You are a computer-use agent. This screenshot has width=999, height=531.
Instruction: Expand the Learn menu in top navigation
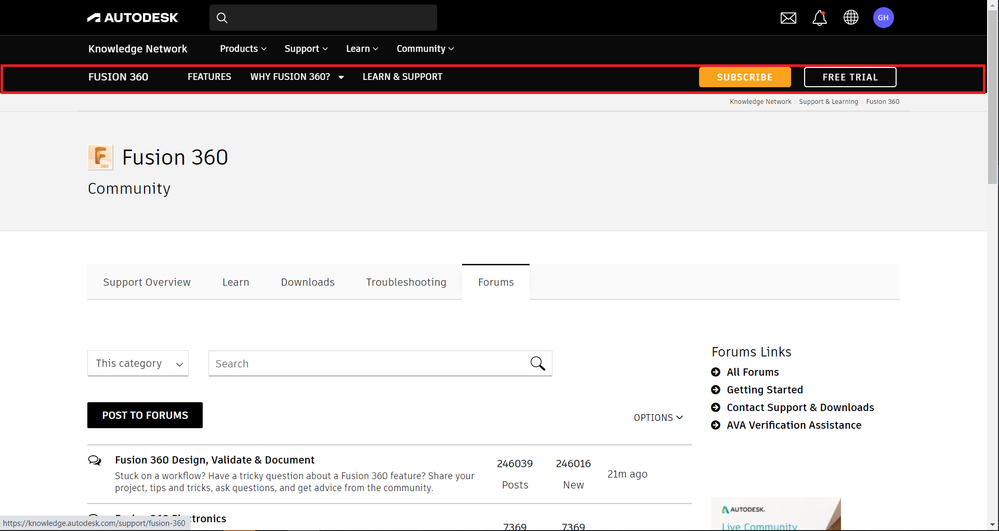pyautogui.click(x=362, y=48)
